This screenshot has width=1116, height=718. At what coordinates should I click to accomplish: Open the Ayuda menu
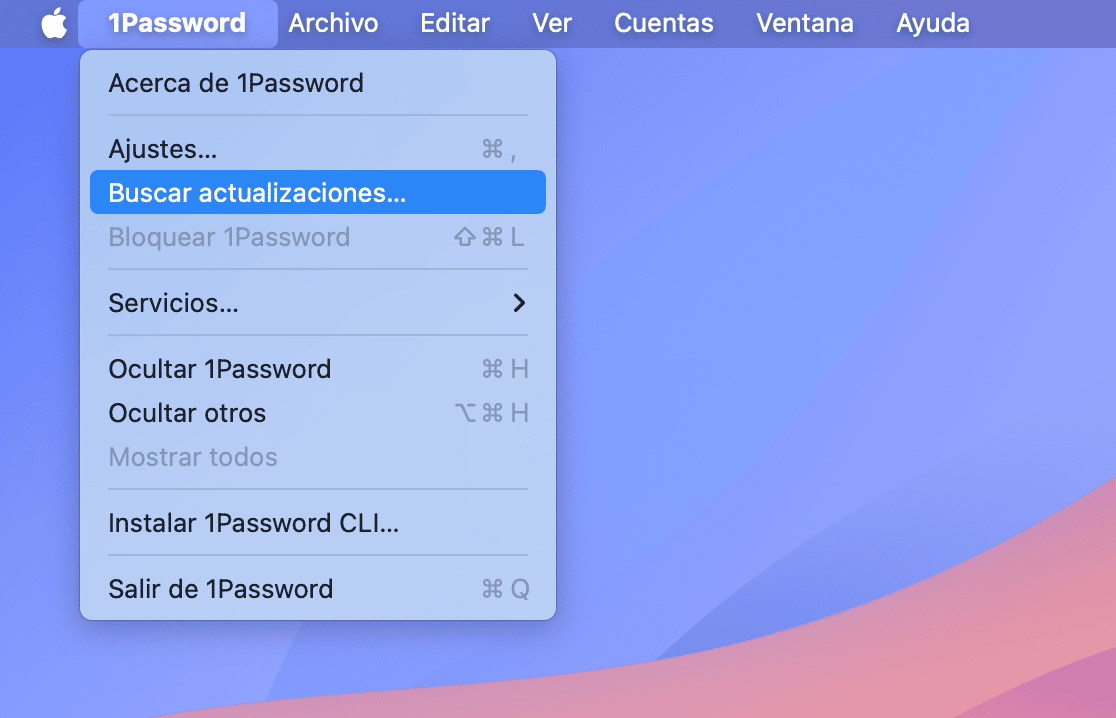coord(933,23)
